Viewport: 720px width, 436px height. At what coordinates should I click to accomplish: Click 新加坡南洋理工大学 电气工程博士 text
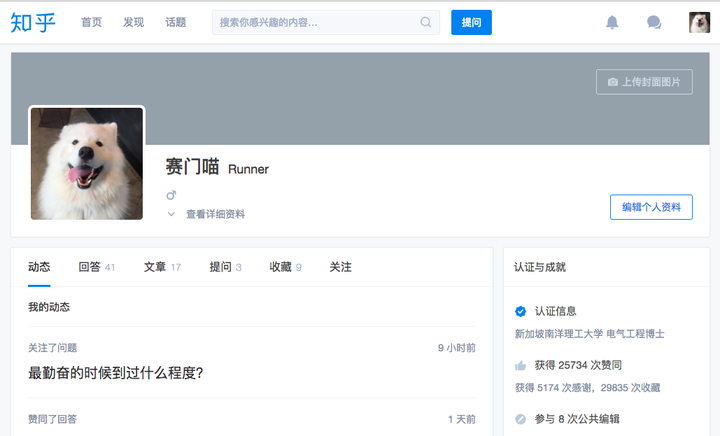click(590, 334)
